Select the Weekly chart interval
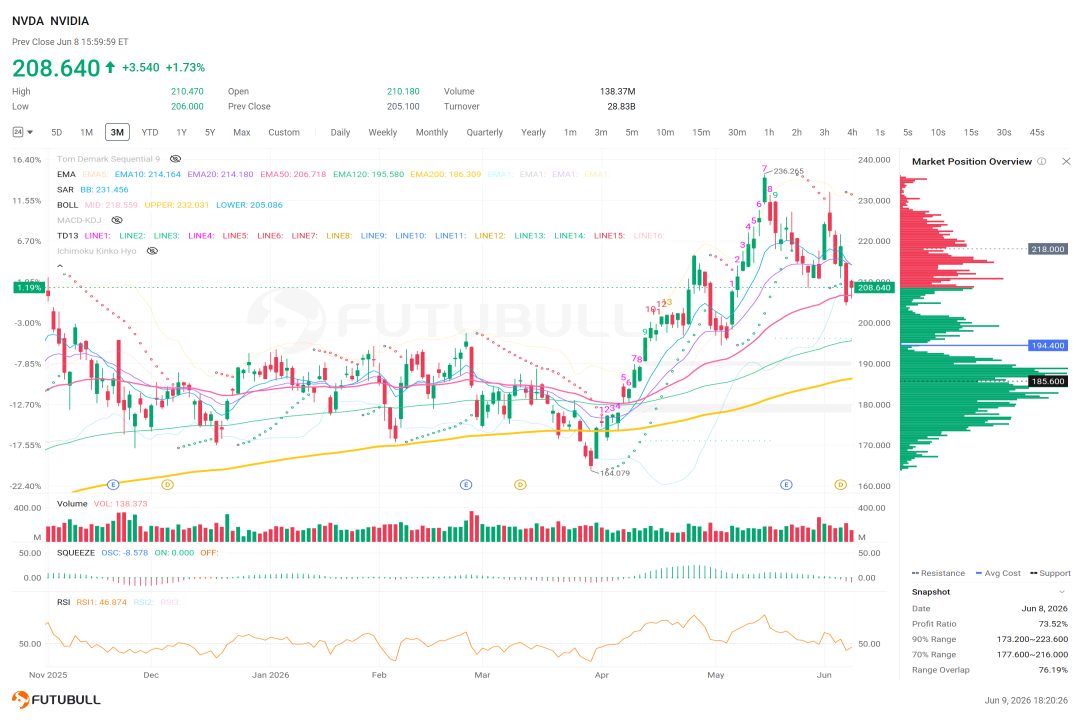Viewport: 1080px width, 720px height. click(382, 132)
